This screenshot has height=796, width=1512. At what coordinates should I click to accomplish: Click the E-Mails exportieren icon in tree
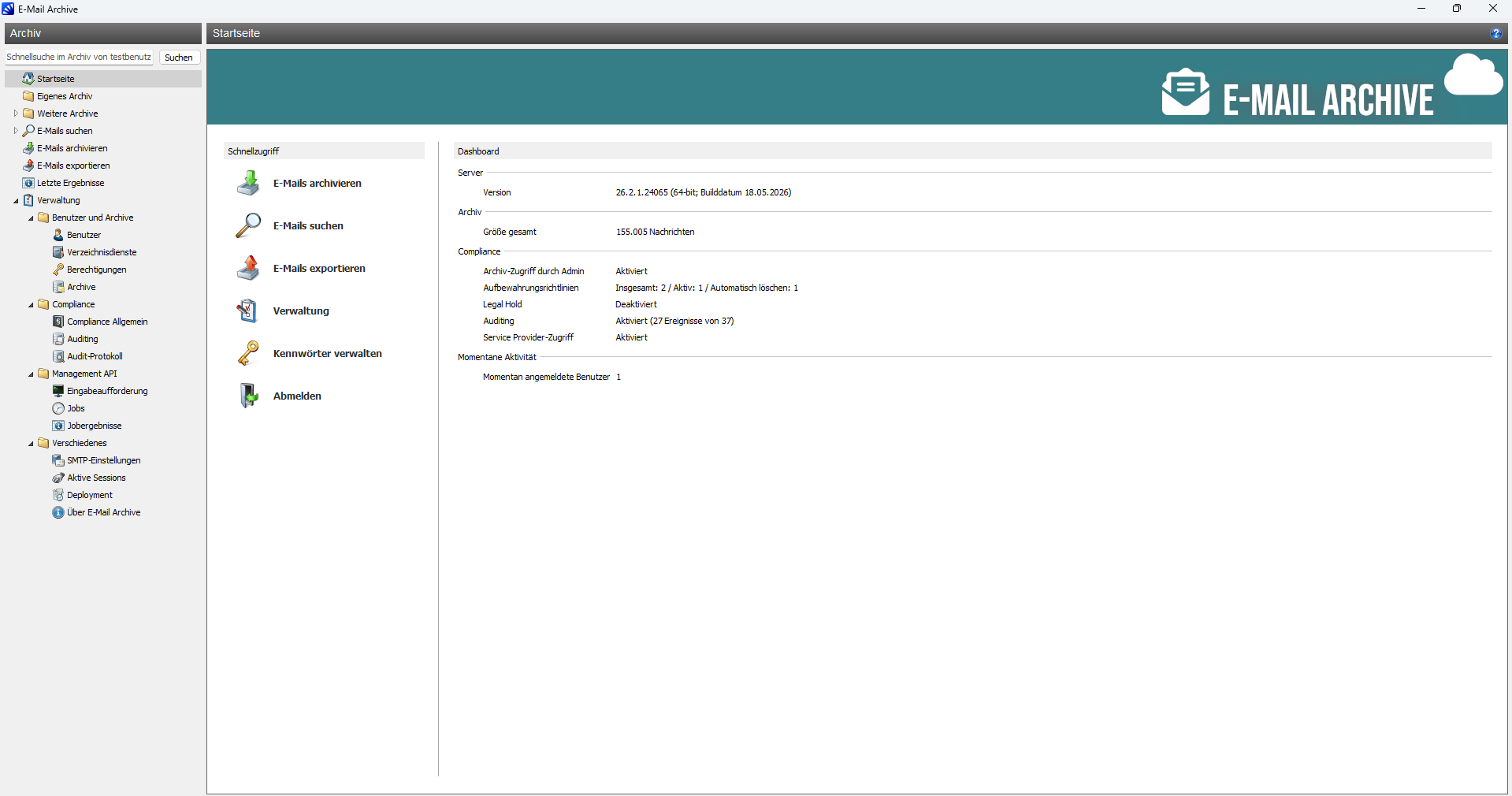tap(28, 166)
